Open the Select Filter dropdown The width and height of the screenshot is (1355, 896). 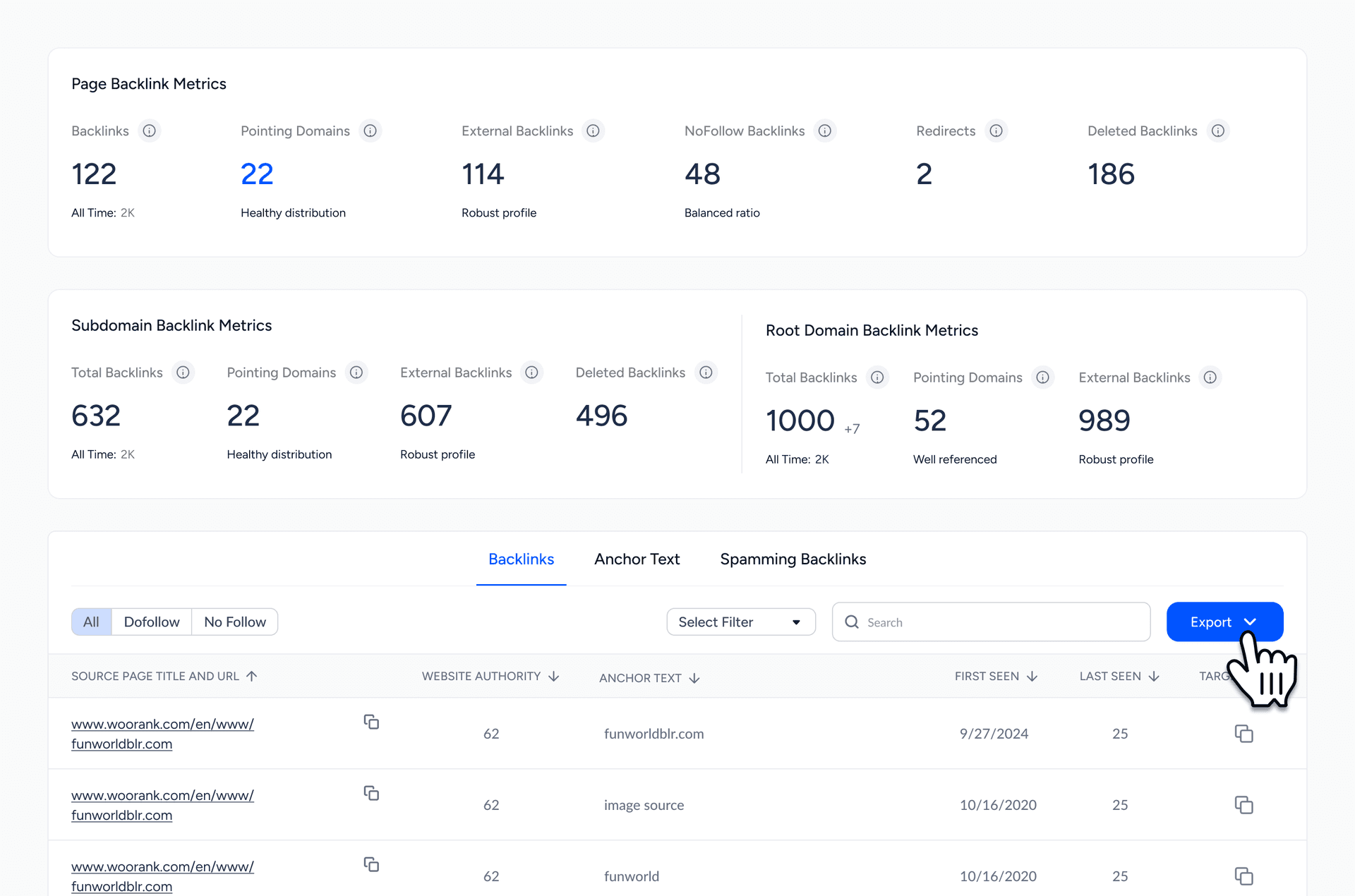click(740, 622)
